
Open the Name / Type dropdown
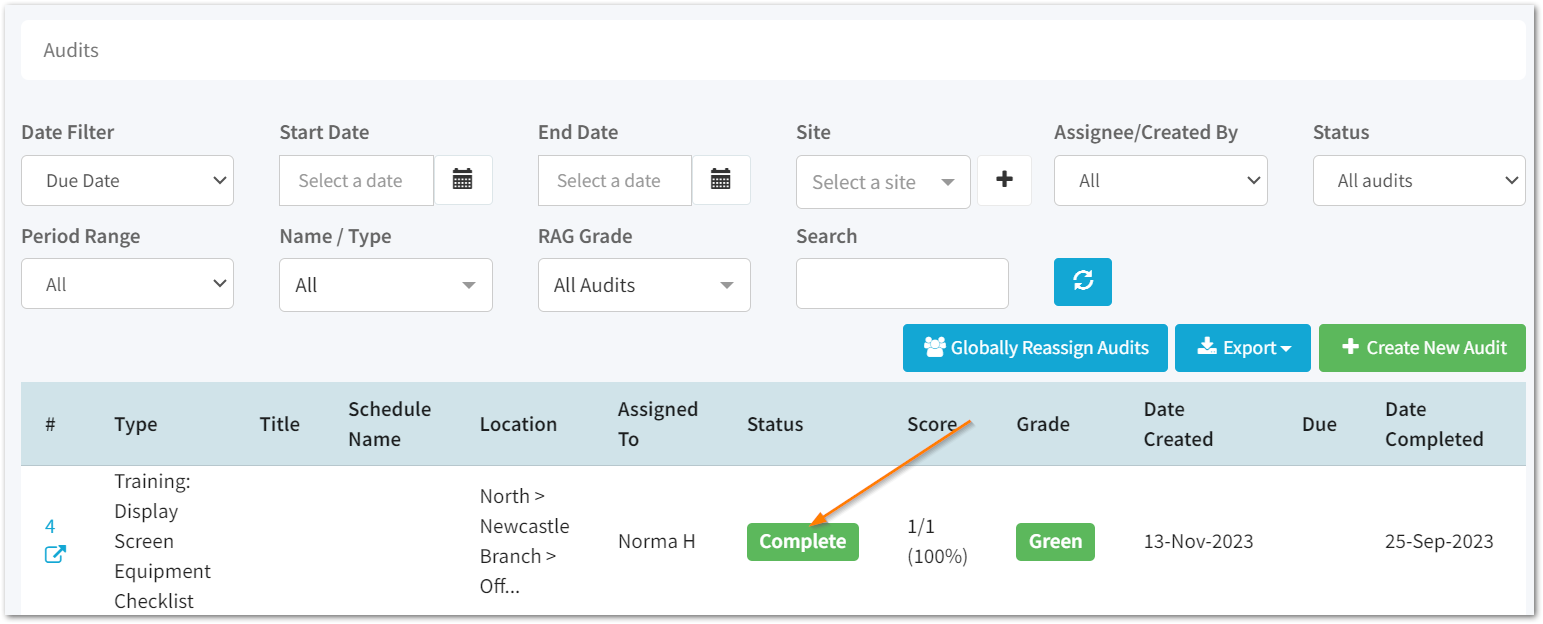pyautogui.click(x=385, y=284)
